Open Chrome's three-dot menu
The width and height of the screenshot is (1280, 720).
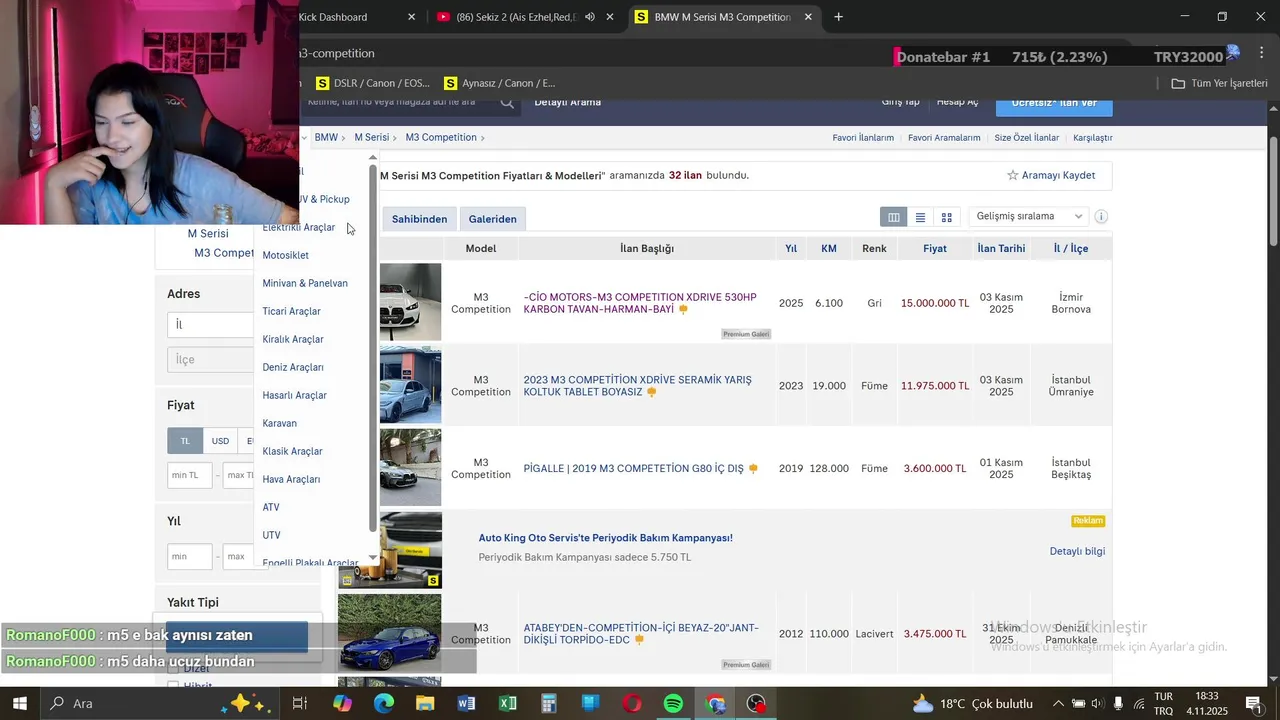[1261, 54]
